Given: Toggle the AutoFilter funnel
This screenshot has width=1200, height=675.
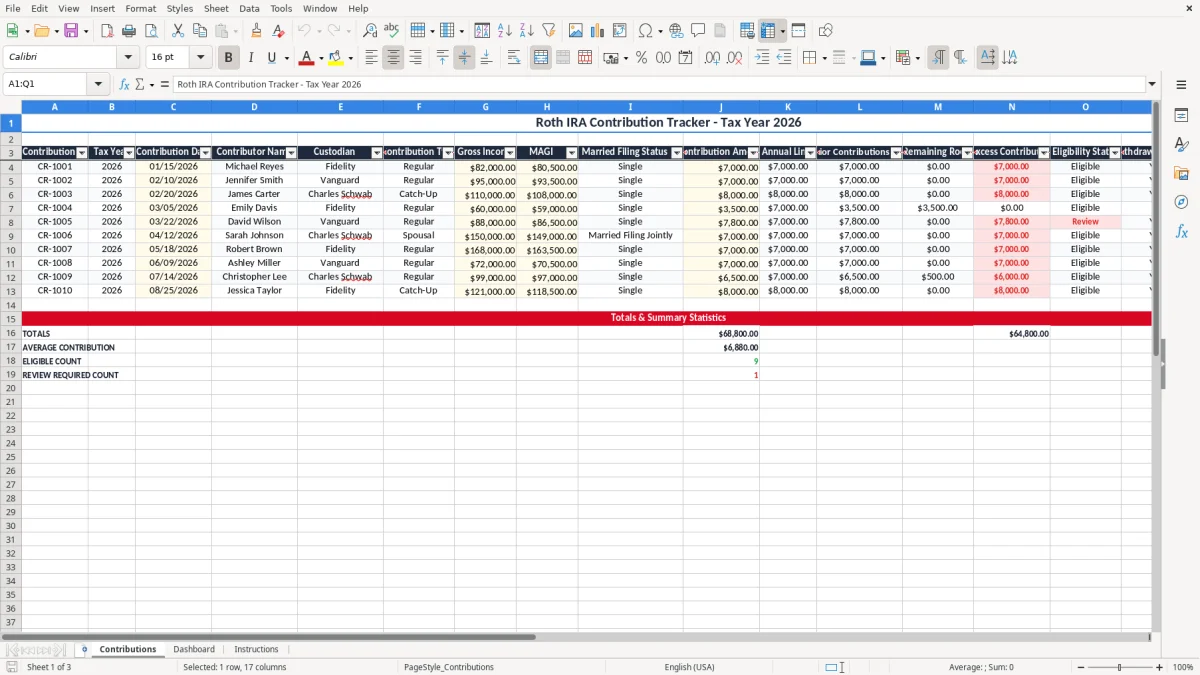Looking at the screenshot, I should pyautogui.click(x=549, y=31).
